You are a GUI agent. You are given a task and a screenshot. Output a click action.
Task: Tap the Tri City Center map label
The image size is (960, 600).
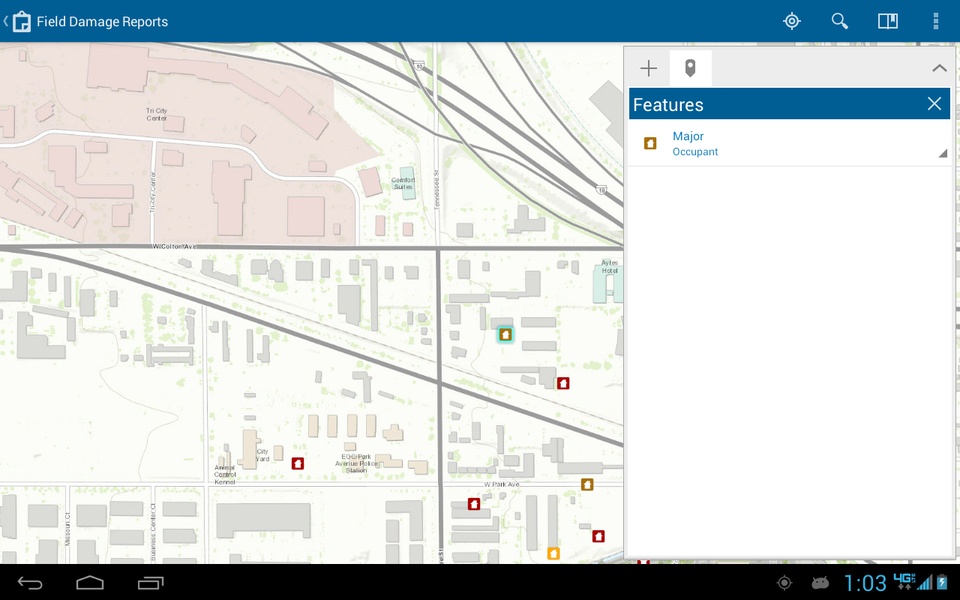[157, 114]
